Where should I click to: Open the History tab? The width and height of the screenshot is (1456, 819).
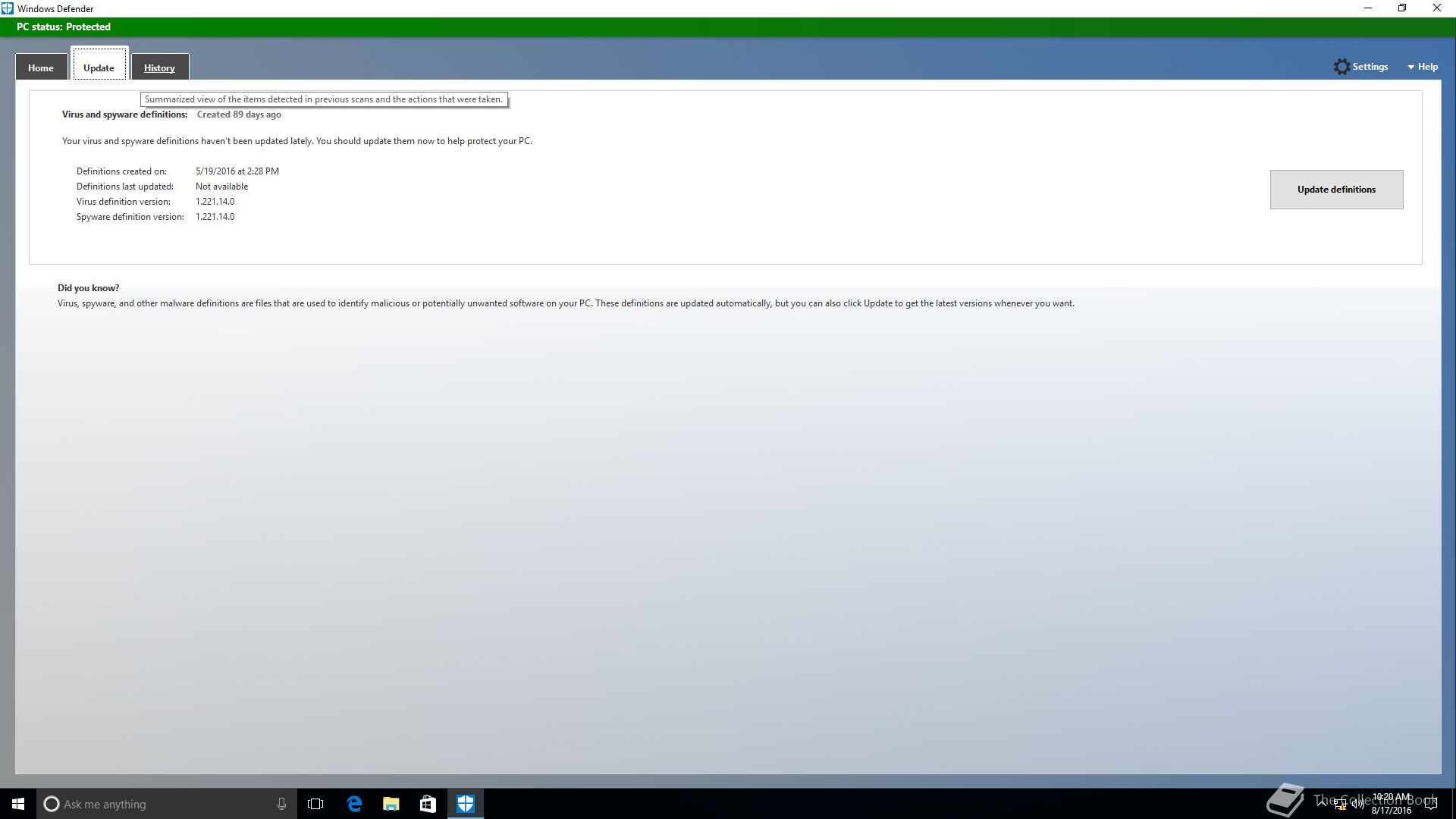click(x=159, y=67)
